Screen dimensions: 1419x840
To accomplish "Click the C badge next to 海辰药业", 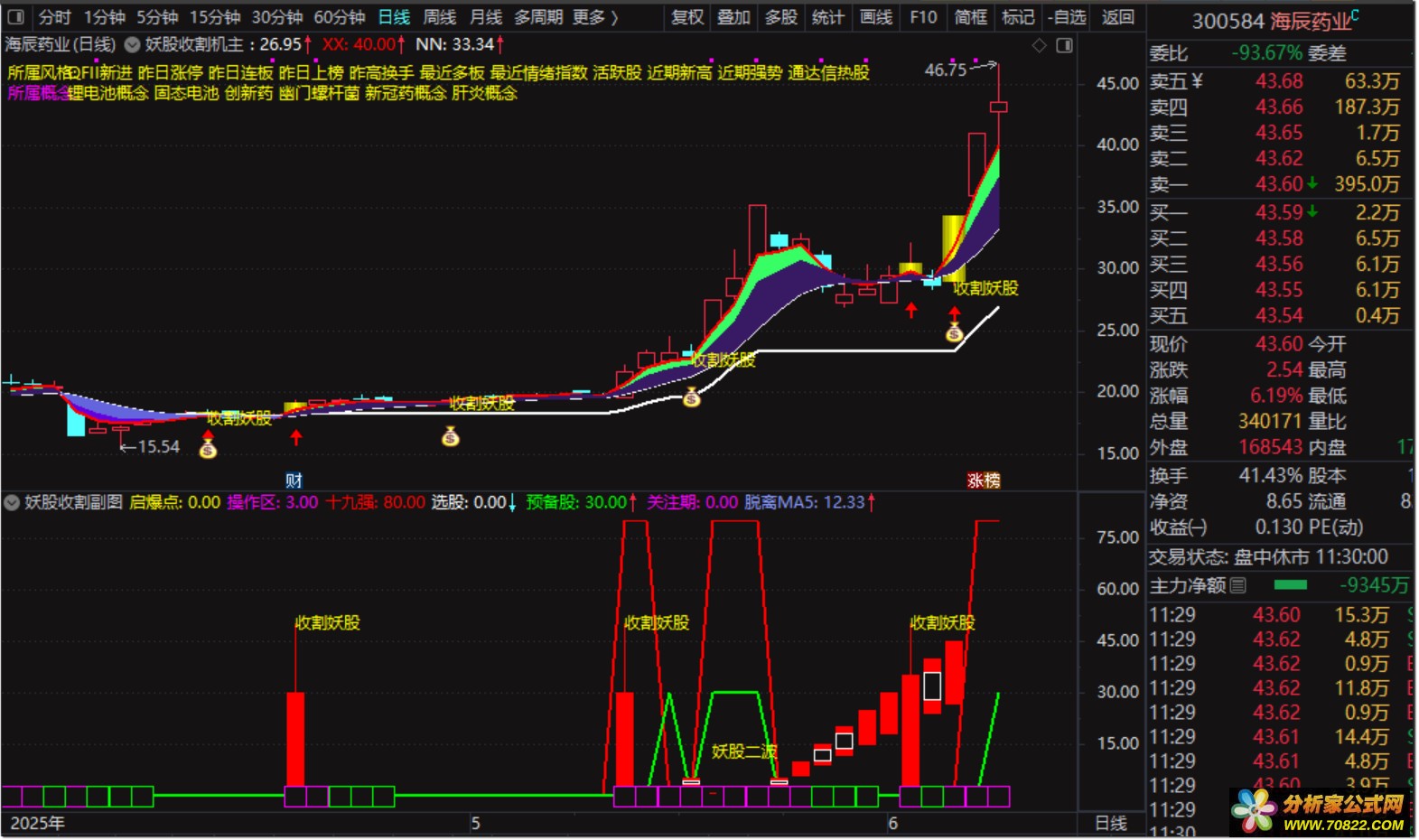I will [x=1354, y=15].
